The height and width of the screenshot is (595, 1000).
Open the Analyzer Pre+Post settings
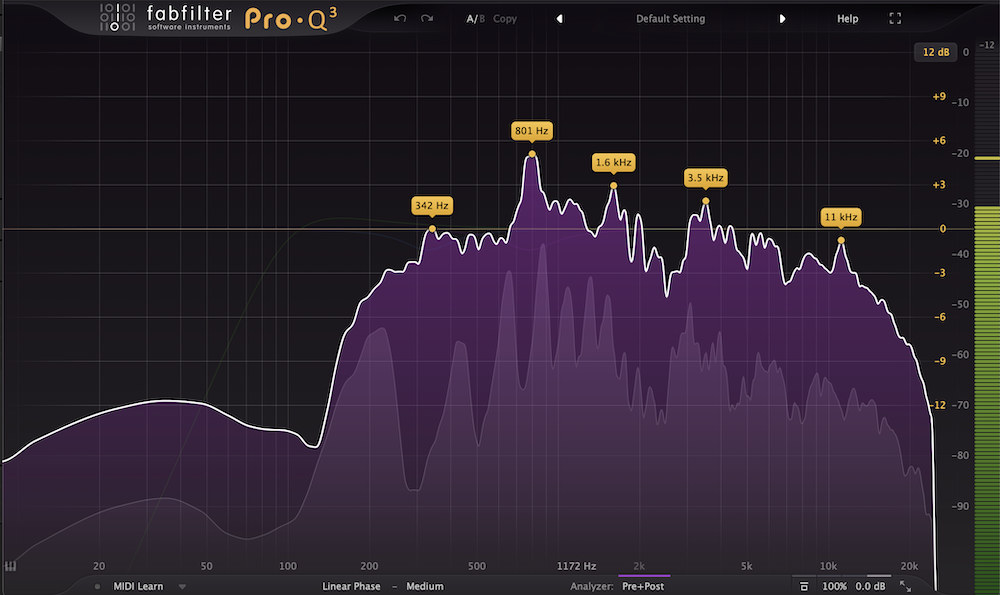click(643, 587)
